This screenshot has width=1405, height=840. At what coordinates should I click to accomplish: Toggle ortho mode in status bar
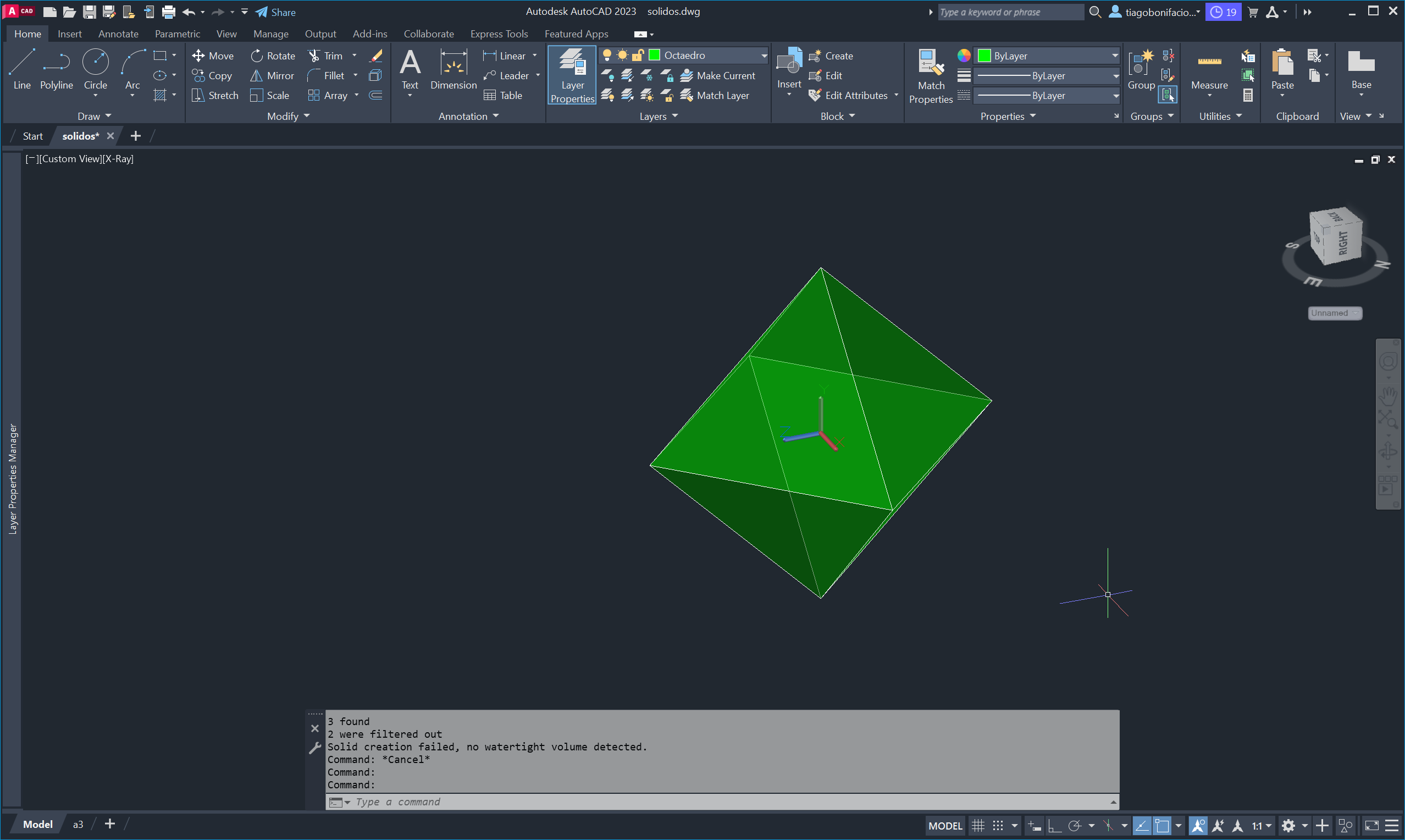coord(1055,826)
